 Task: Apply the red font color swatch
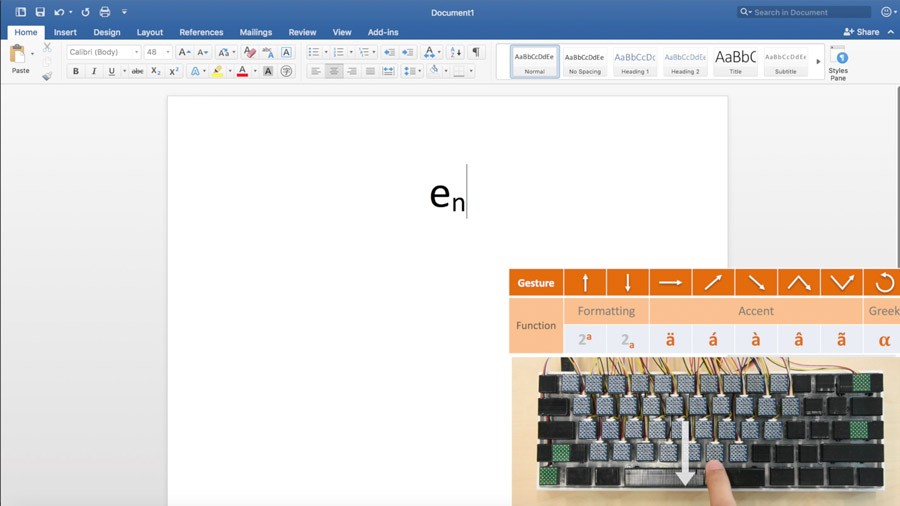coord(242,71)
